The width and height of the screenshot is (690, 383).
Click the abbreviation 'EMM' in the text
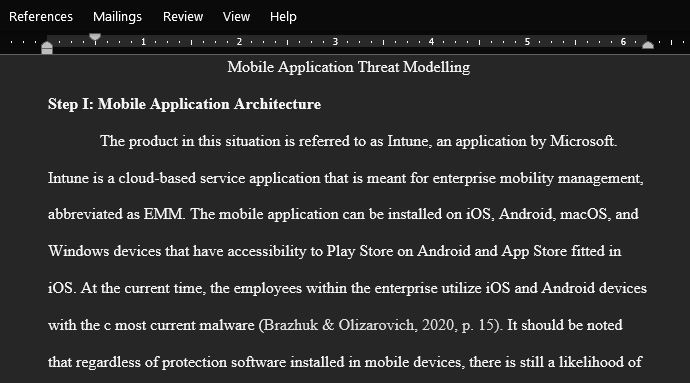click(x=163, y=214)
